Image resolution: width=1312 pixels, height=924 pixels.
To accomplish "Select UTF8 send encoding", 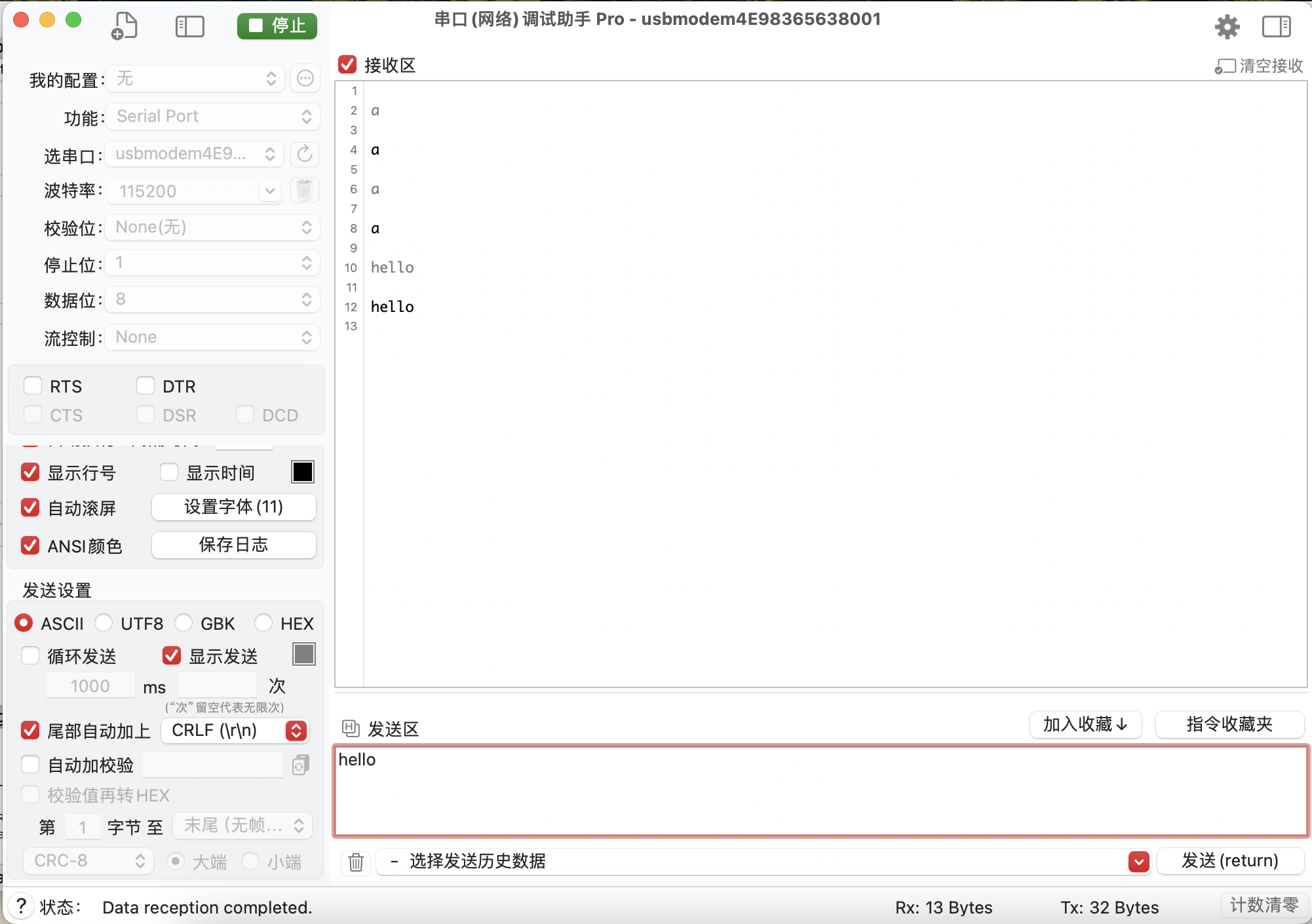I will (104, 623).
